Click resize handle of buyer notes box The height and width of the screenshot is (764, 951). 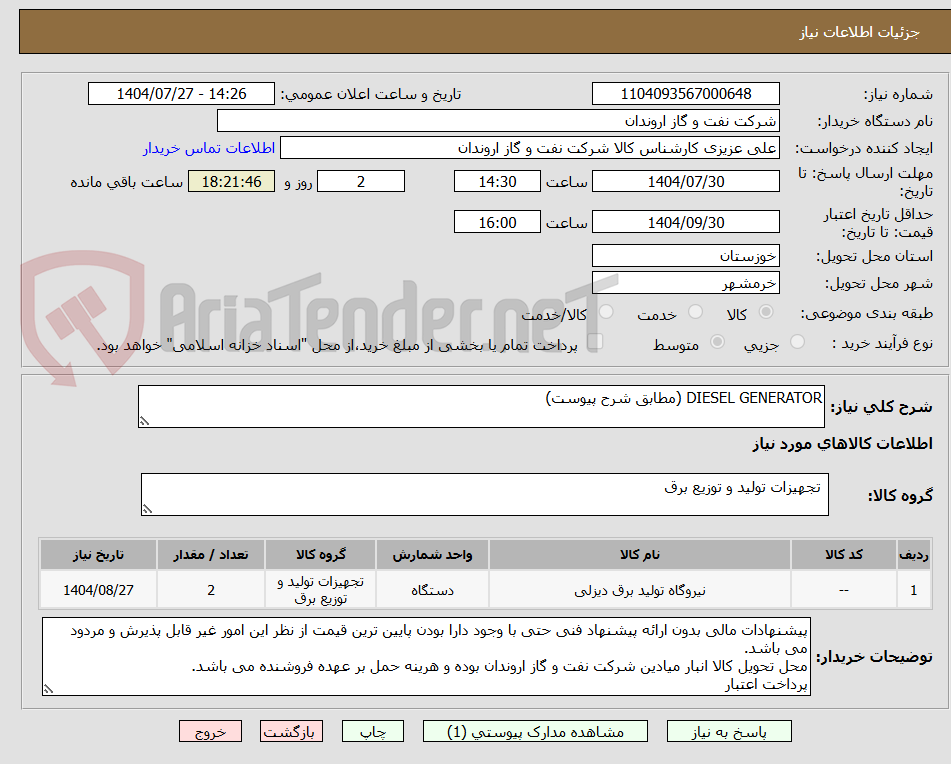point(48,689)
